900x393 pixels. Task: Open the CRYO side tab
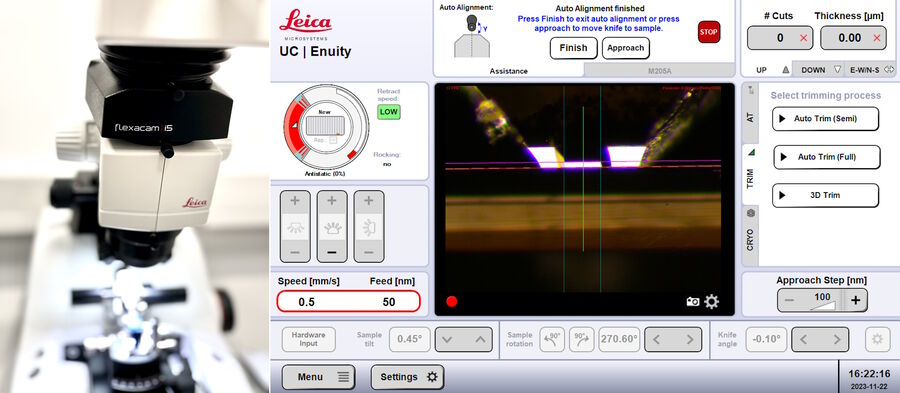(750, 235)
